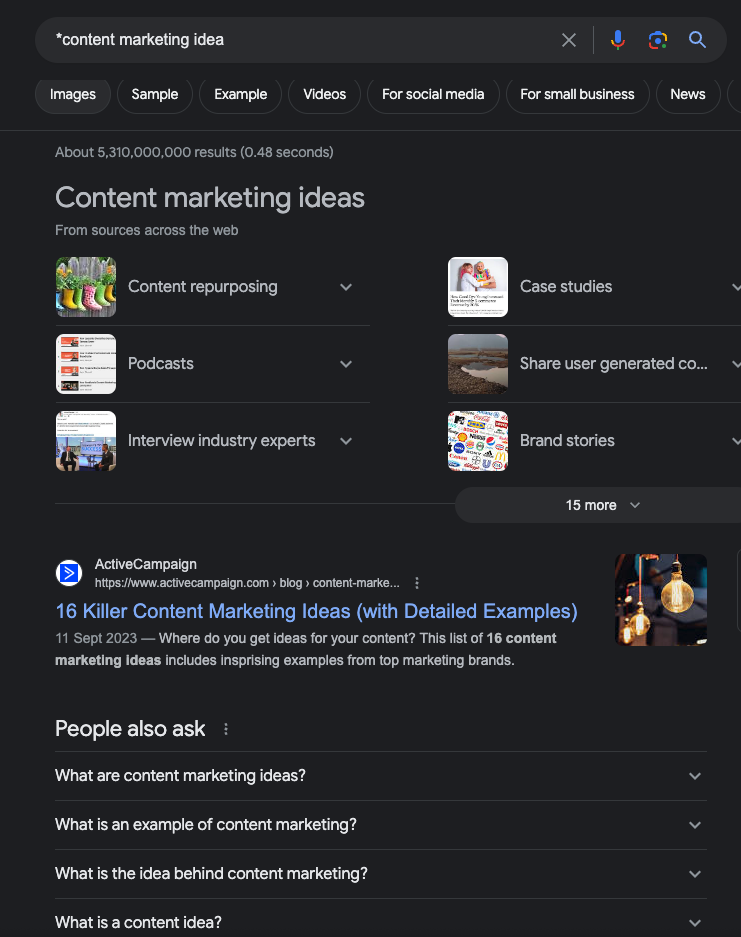Screen dimensions: 741x937
Task: Expand Interview industry experts entry
Action: click(x=346, y=441)
